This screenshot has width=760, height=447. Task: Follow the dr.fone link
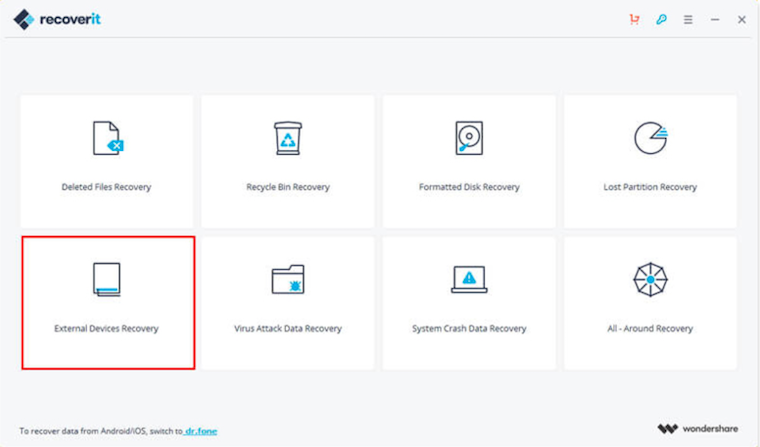pyautogui.click(x=200, y=431)
